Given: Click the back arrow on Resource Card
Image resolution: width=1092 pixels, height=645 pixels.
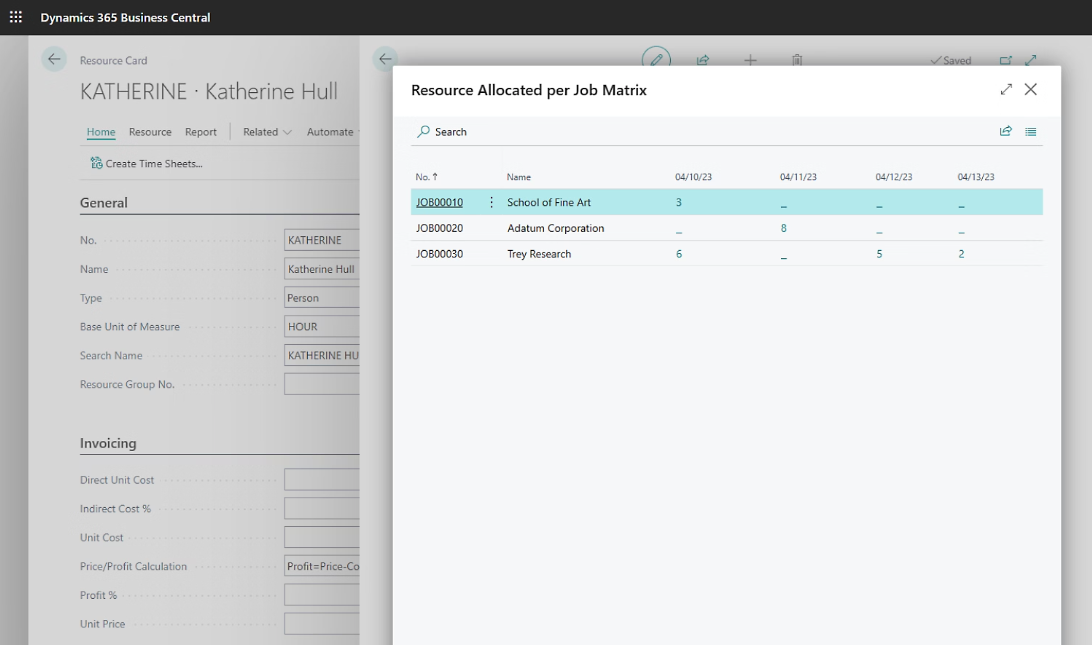Looking at the screenshot, I should 54,60.
